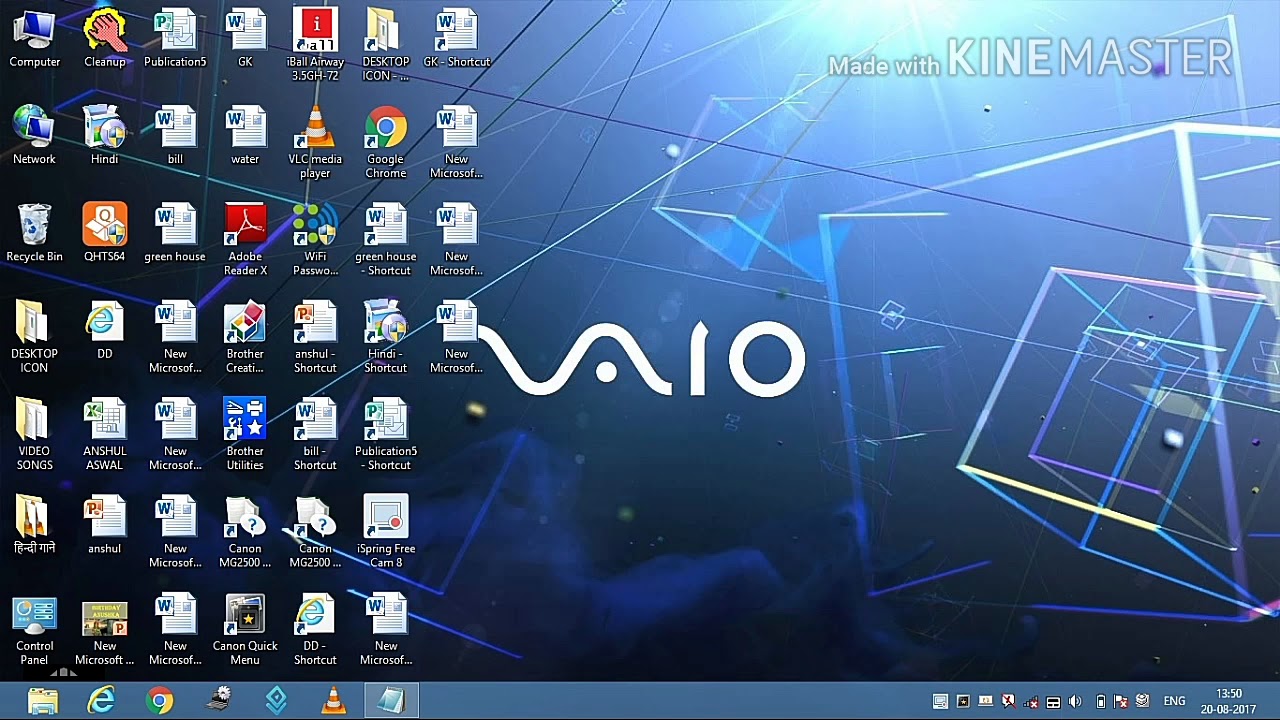Image resolution: width=1280 pixels, height=720 pixels.
Task: Open the water Word document
Action: [x=245, y=136]
